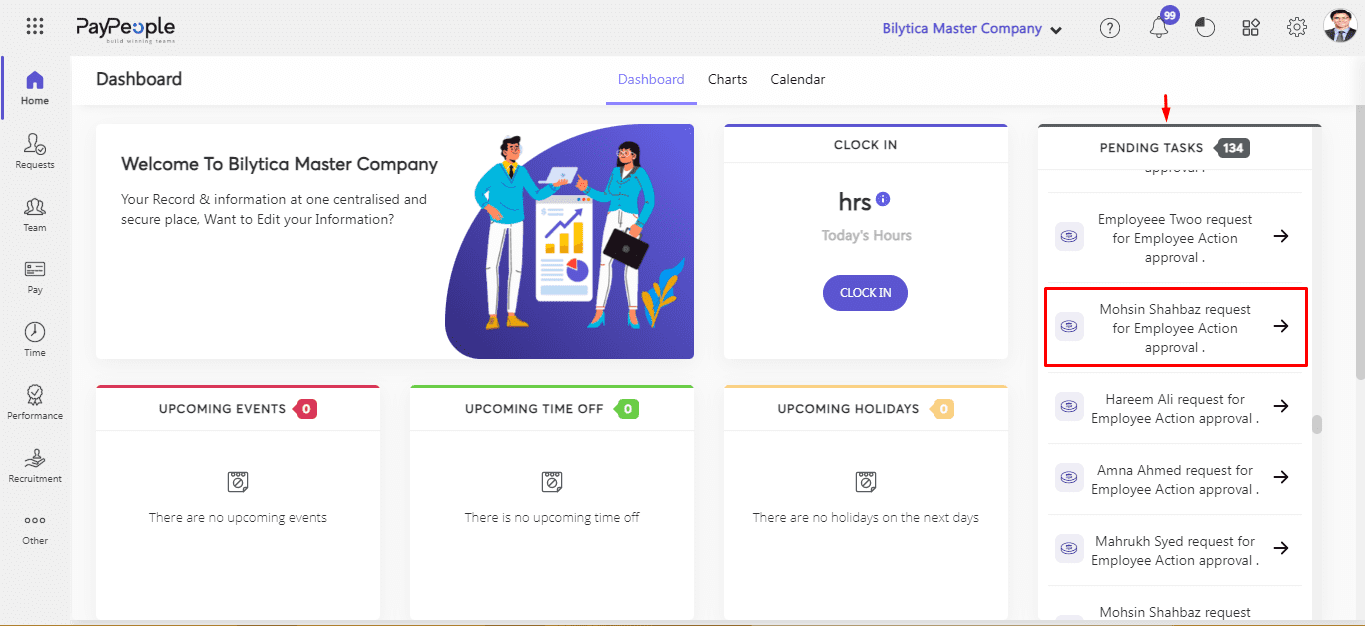Click info icon beside hrs

[x=882, y=199]
